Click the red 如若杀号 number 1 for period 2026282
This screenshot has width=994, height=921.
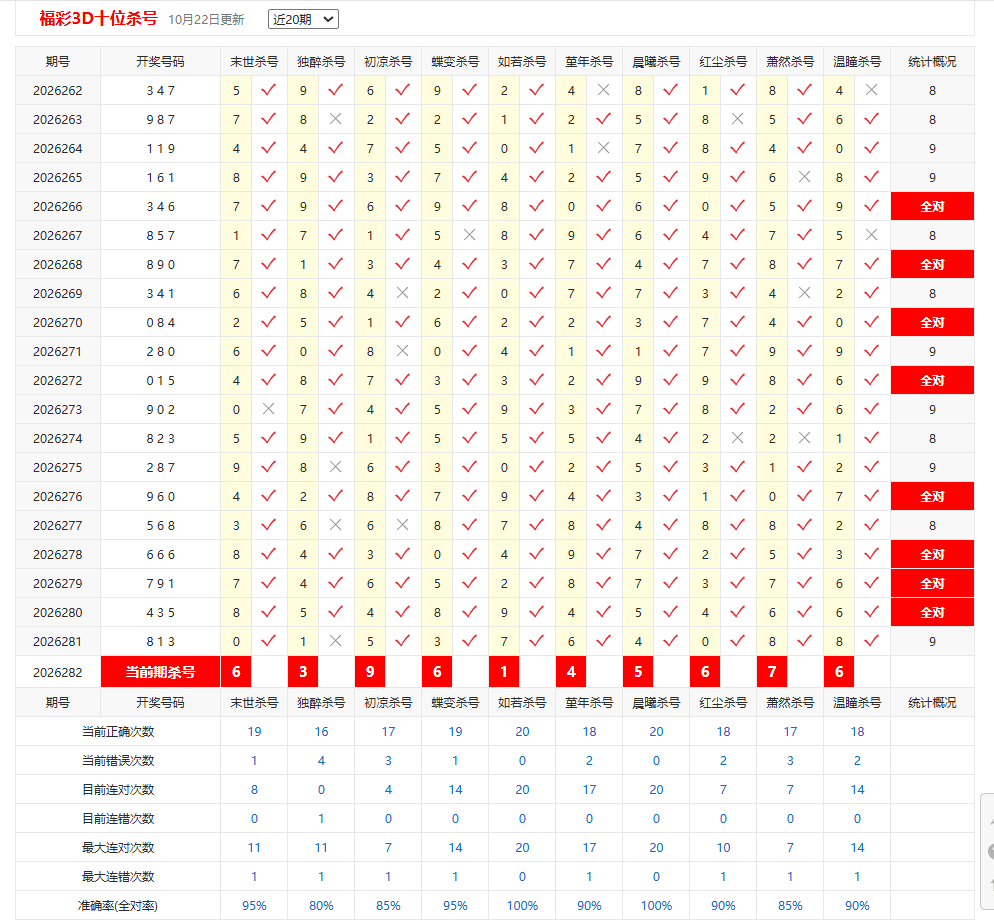[504, 672]
